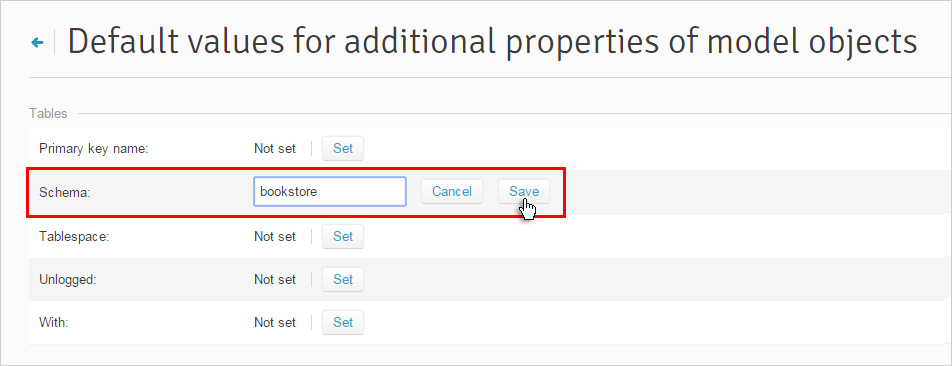Screen dimensions: 952x366
Task: Click Not set text in With row
Action: [x=275, y=322]
